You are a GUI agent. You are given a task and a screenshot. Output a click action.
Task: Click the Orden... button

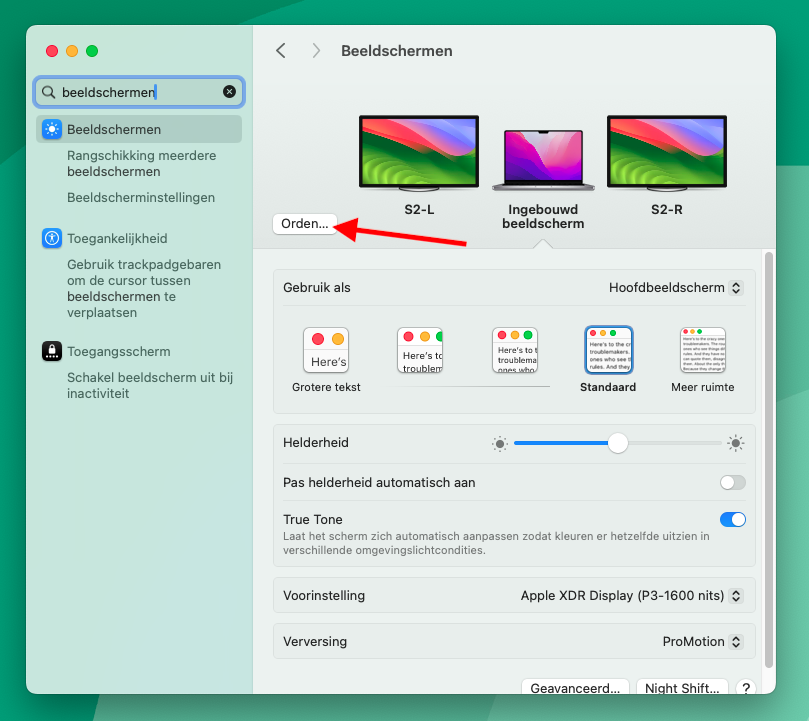304,224
